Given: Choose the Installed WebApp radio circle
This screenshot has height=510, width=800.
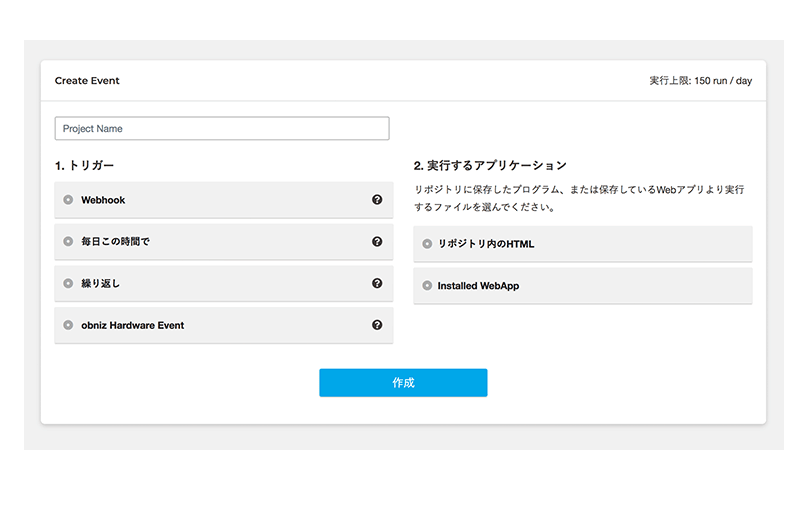Looking at the screenshot, I should (x=427, y=286).
